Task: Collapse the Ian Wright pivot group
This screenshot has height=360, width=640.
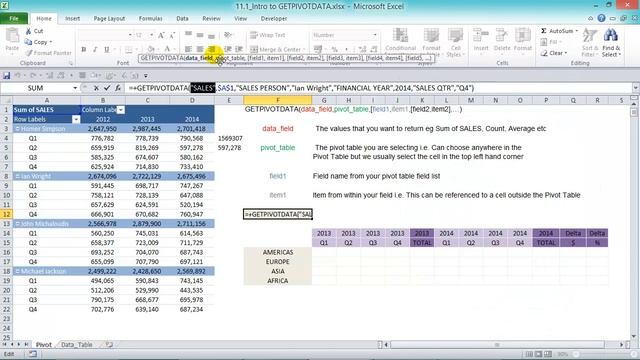Action: (18, 176)
